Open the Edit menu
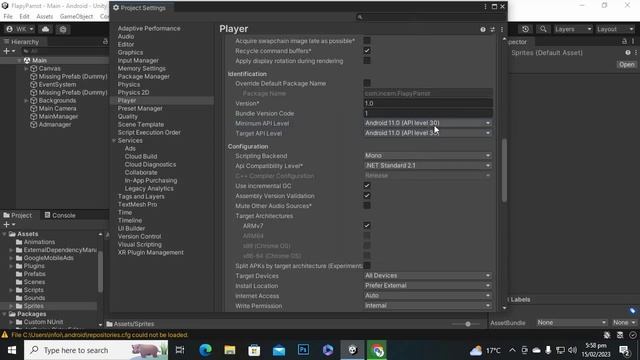640x360 pixels. [24, 16]
